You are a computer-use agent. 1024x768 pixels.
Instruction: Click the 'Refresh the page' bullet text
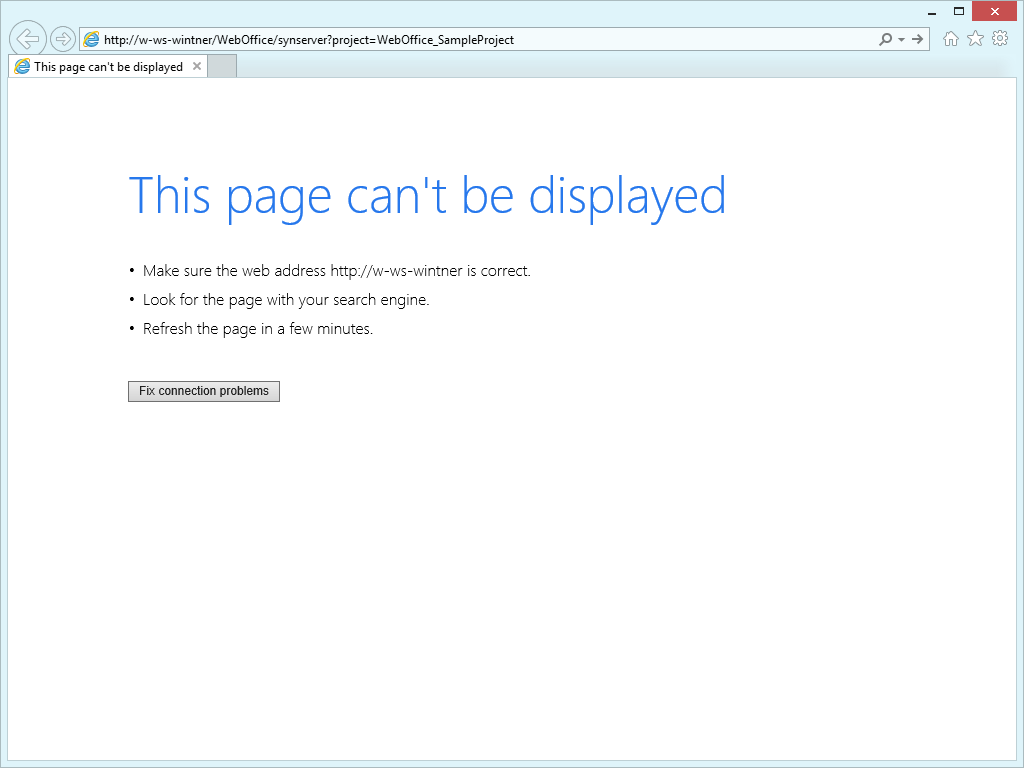point(258,328)
